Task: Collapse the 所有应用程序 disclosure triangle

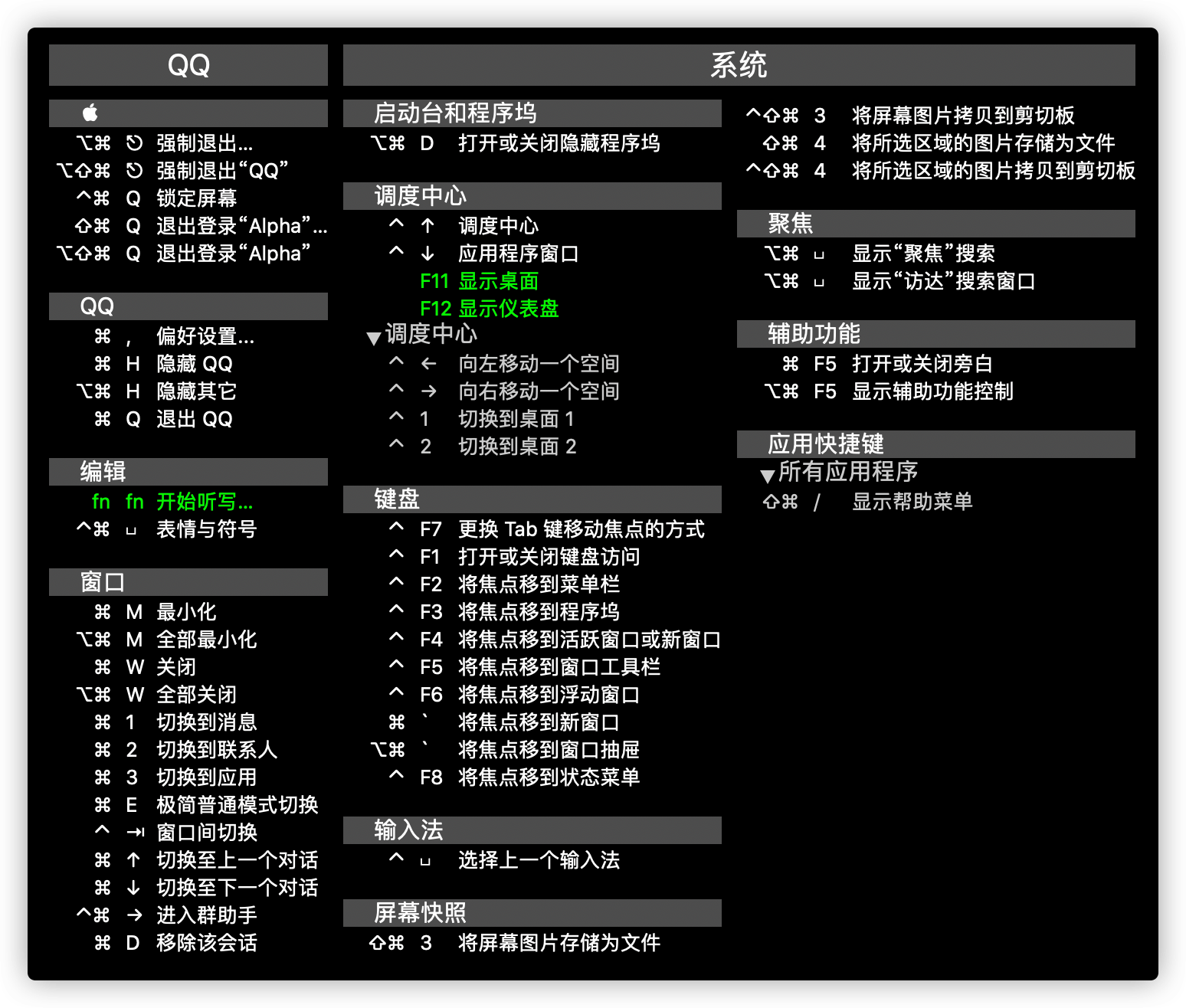Action: [x=768, y=476]
